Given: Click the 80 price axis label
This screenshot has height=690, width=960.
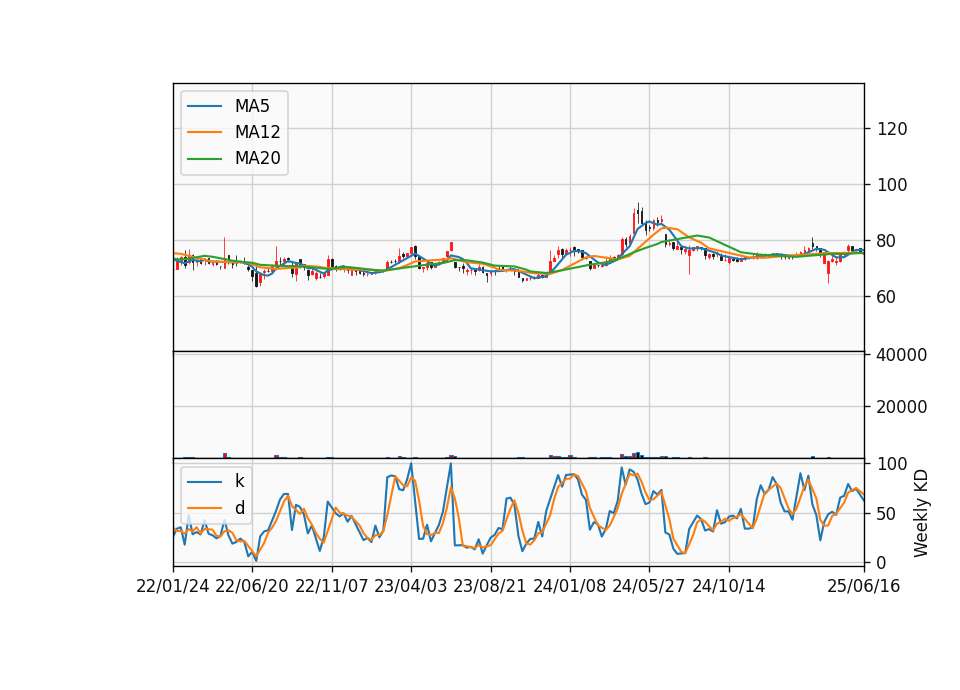Looking at the screenshot, I should (x=887, y=241).
